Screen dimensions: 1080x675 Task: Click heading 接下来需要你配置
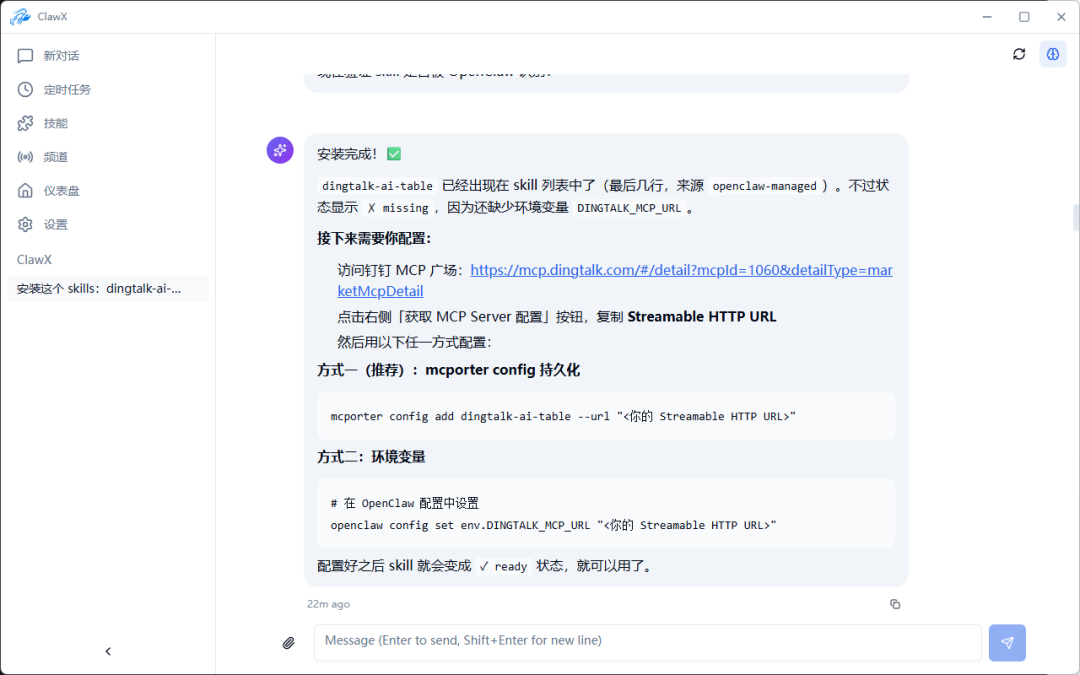pyautogui.click(x=374, y=238)
